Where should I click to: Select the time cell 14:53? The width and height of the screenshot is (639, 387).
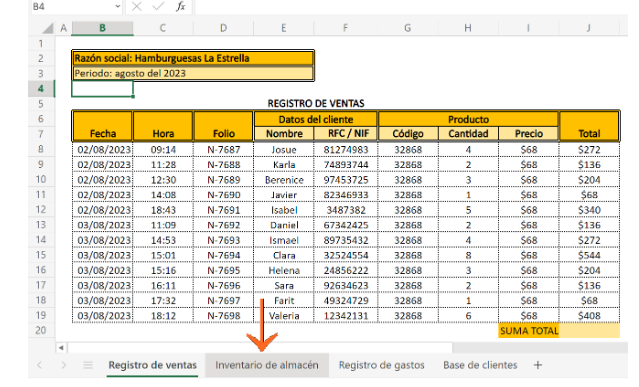point(163,240)
